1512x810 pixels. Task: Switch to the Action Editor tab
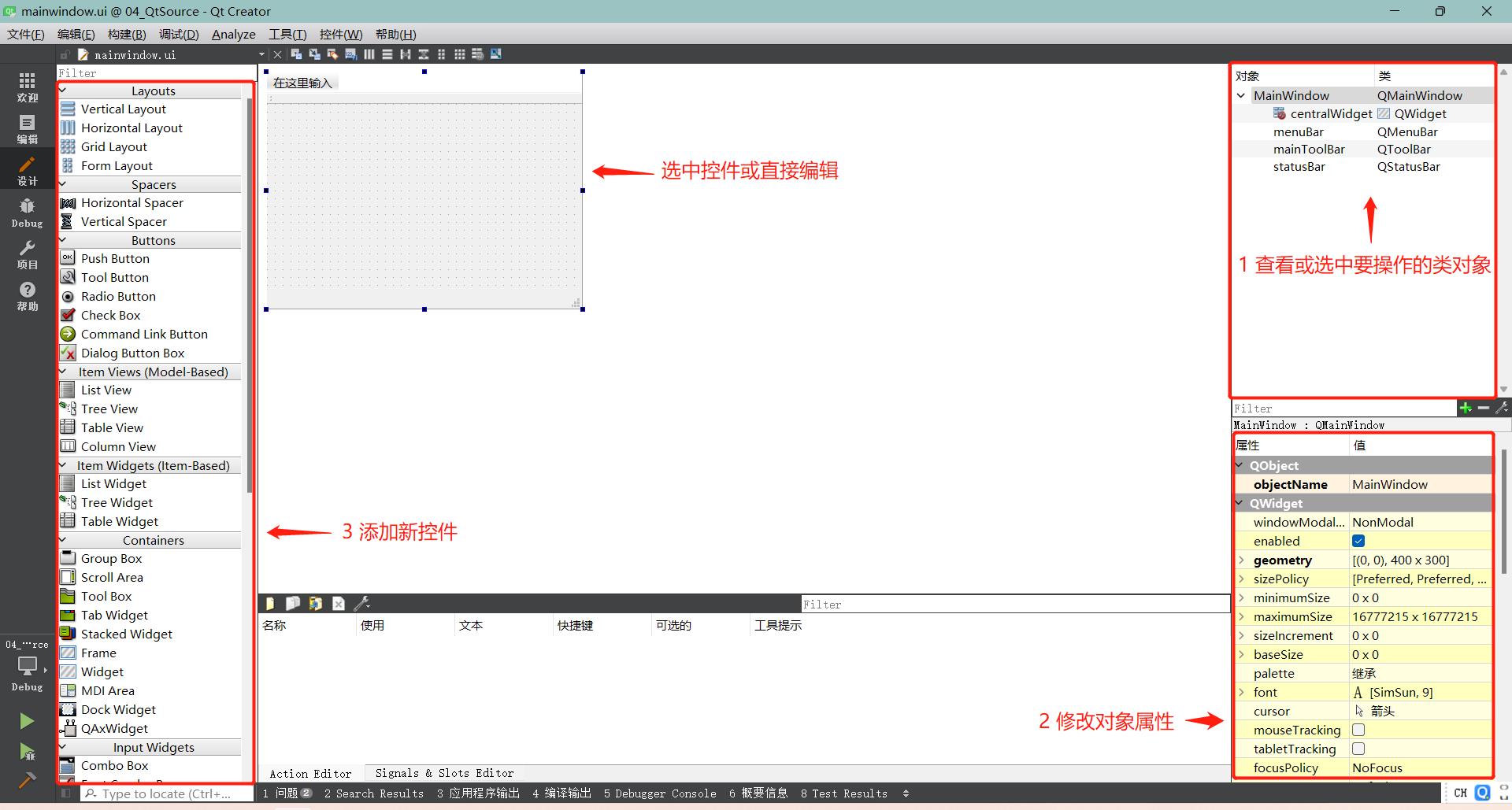coord(310,773)
